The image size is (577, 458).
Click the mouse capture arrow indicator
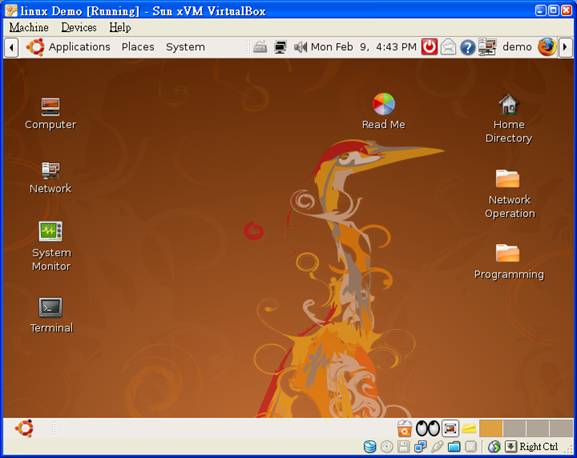pyautogui.click(x=510, y=447)
